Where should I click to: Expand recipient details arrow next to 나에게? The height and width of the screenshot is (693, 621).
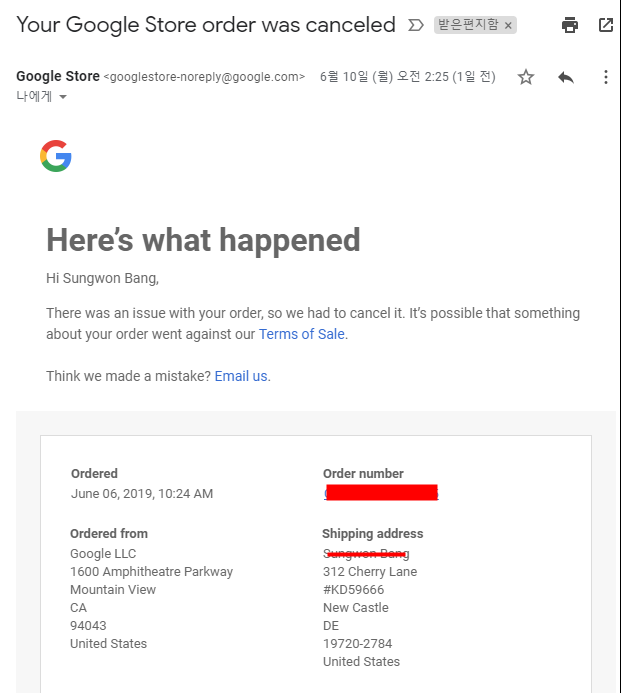click(63, 97)
